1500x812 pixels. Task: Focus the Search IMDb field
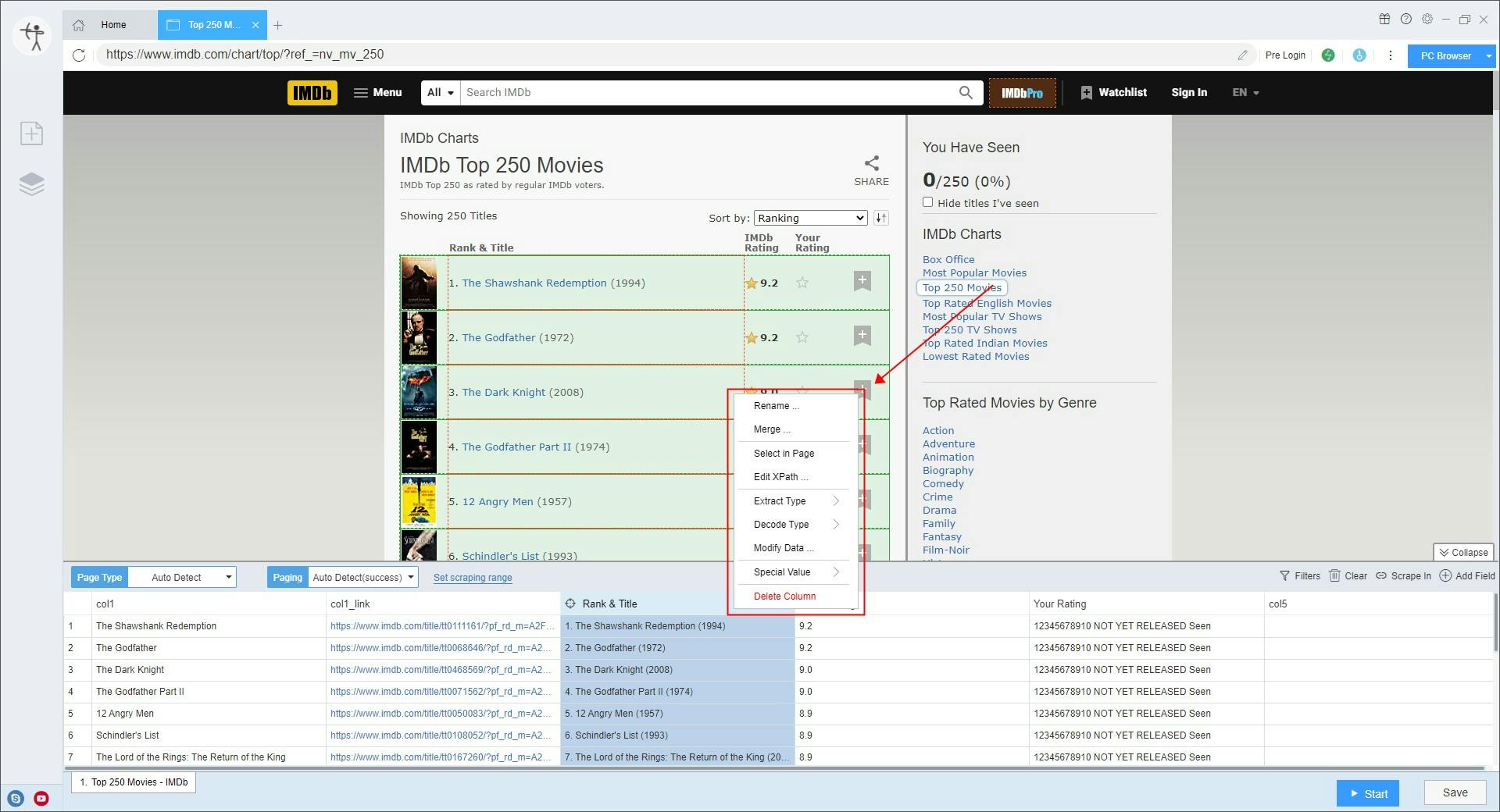pos(707,92)
